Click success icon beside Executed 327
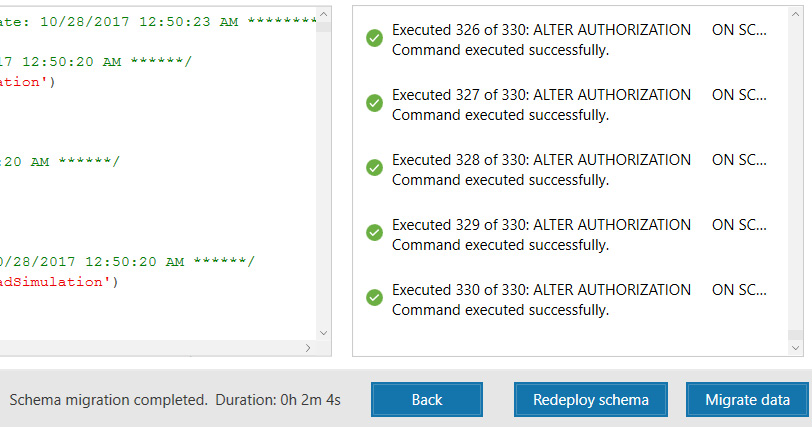The width and height of the screenshot is (812, 428). [x=375, y=103]
